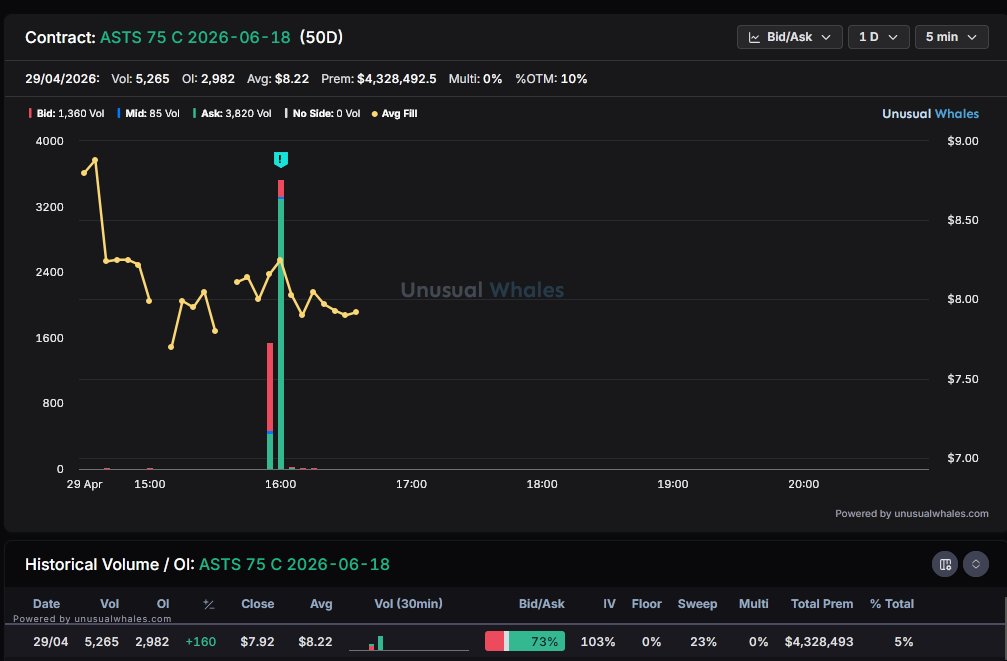The image size is (1007, 661).
Task: Sort table by Vol column
Action: pos(109,604)
